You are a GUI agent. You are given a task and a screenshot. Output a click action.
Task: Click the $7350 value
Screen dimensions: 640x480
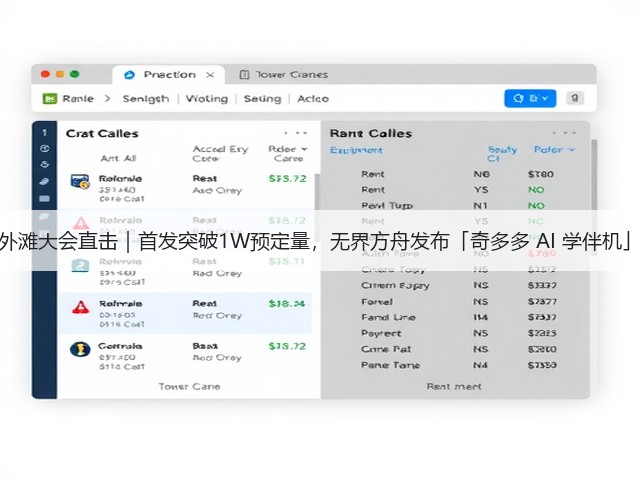click(542, 365)
